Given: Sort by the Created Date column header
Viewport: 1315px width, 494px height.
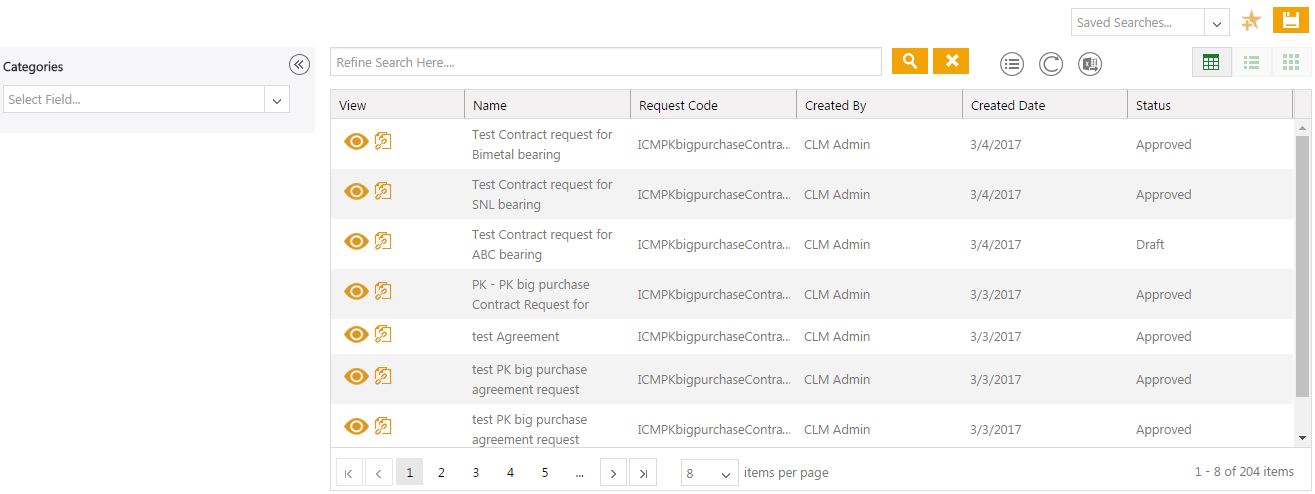Looking at the screenshot, I should click(x=1008, y=105).
